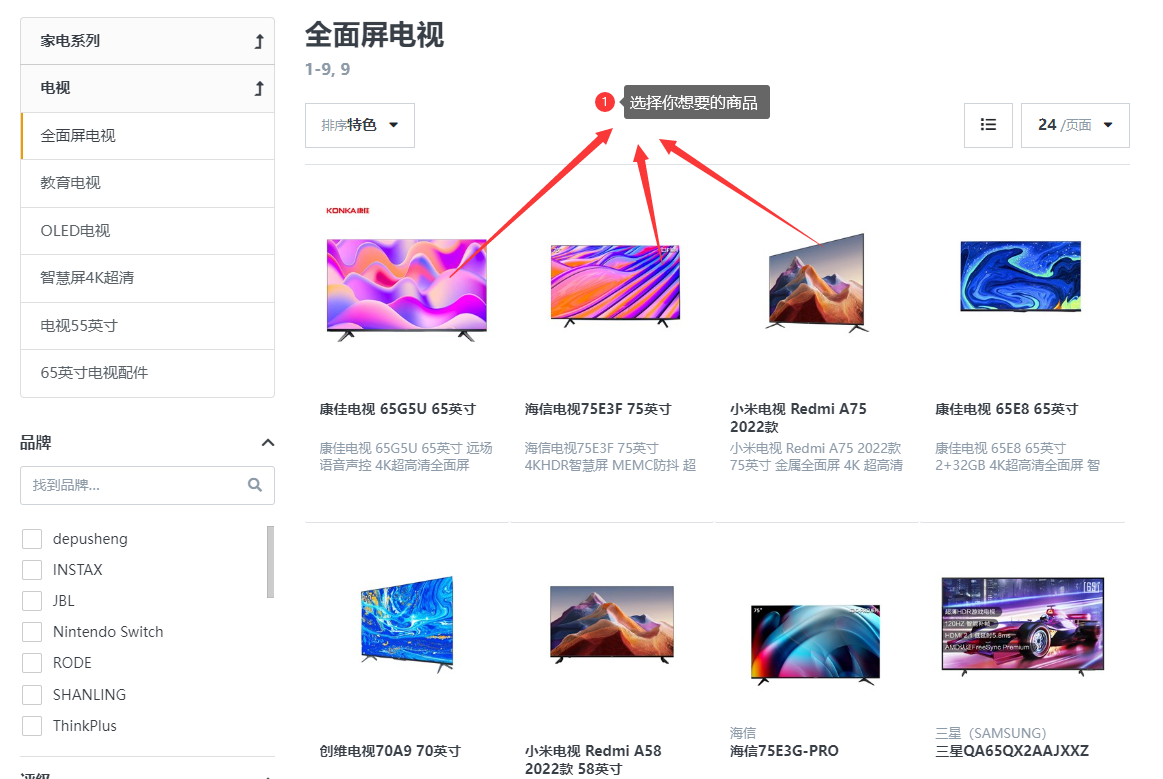Select the RODE brand checkbox
Viewport: 1163px width, 779px height.
pyautogui.click(x=32, y=663)
